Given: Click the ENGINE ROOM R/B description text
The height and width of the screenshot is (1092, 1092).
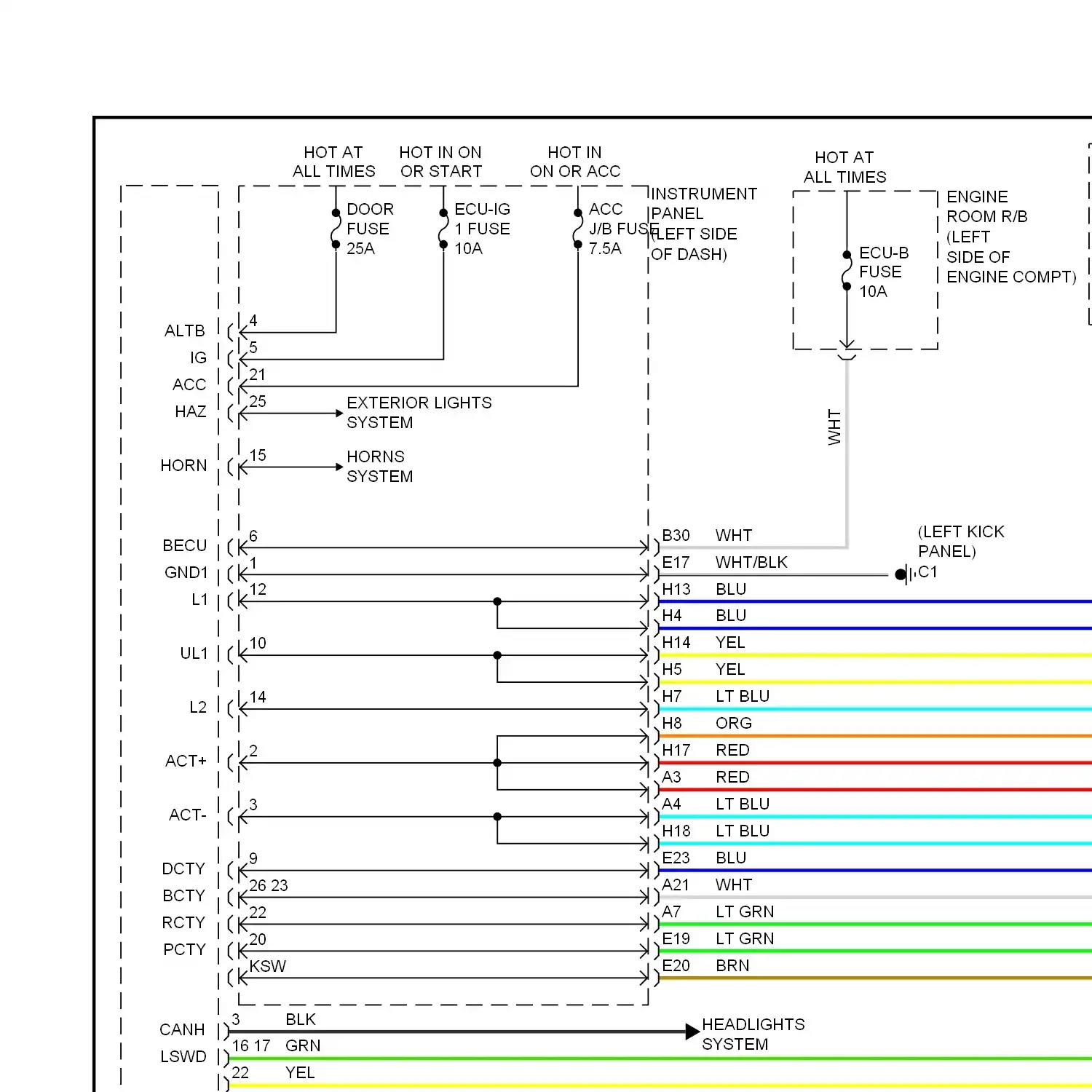Looking at the screenshot, I should pyautogui.click(x=1011, y=237).
